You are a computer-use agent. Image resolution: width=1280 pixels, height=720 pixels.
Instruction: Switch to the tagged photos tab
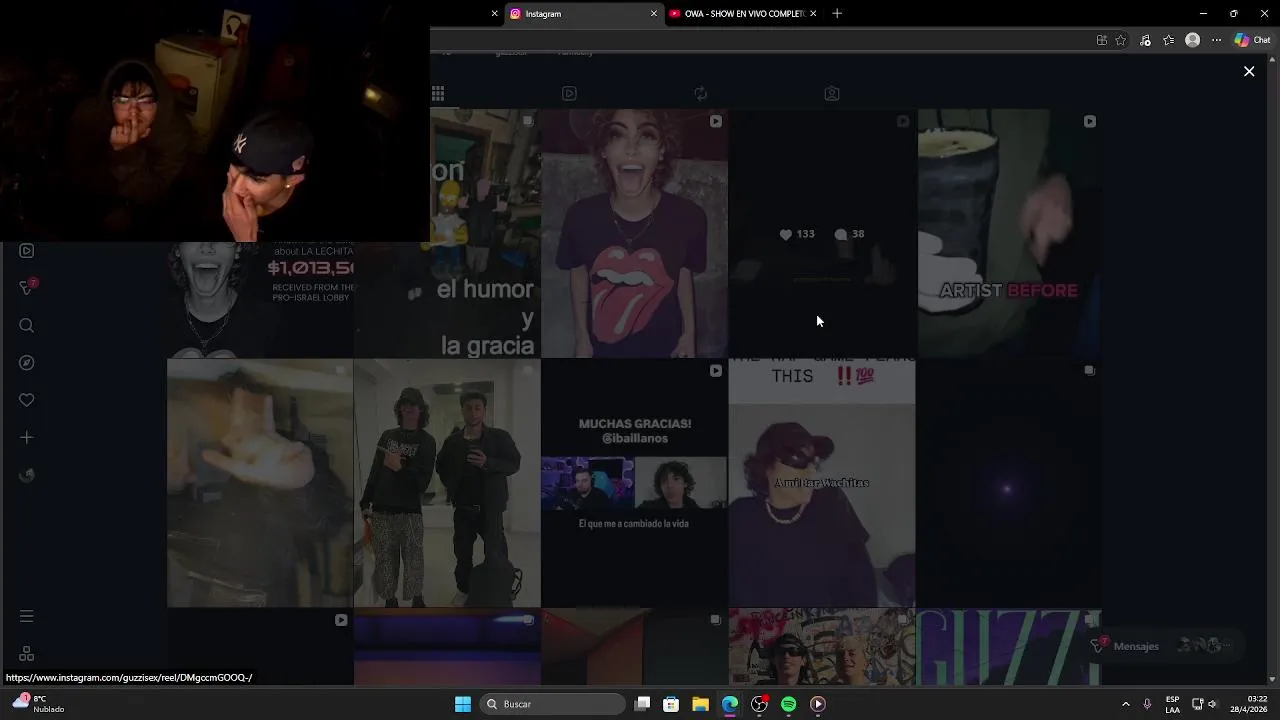click(x=831, y=94)
